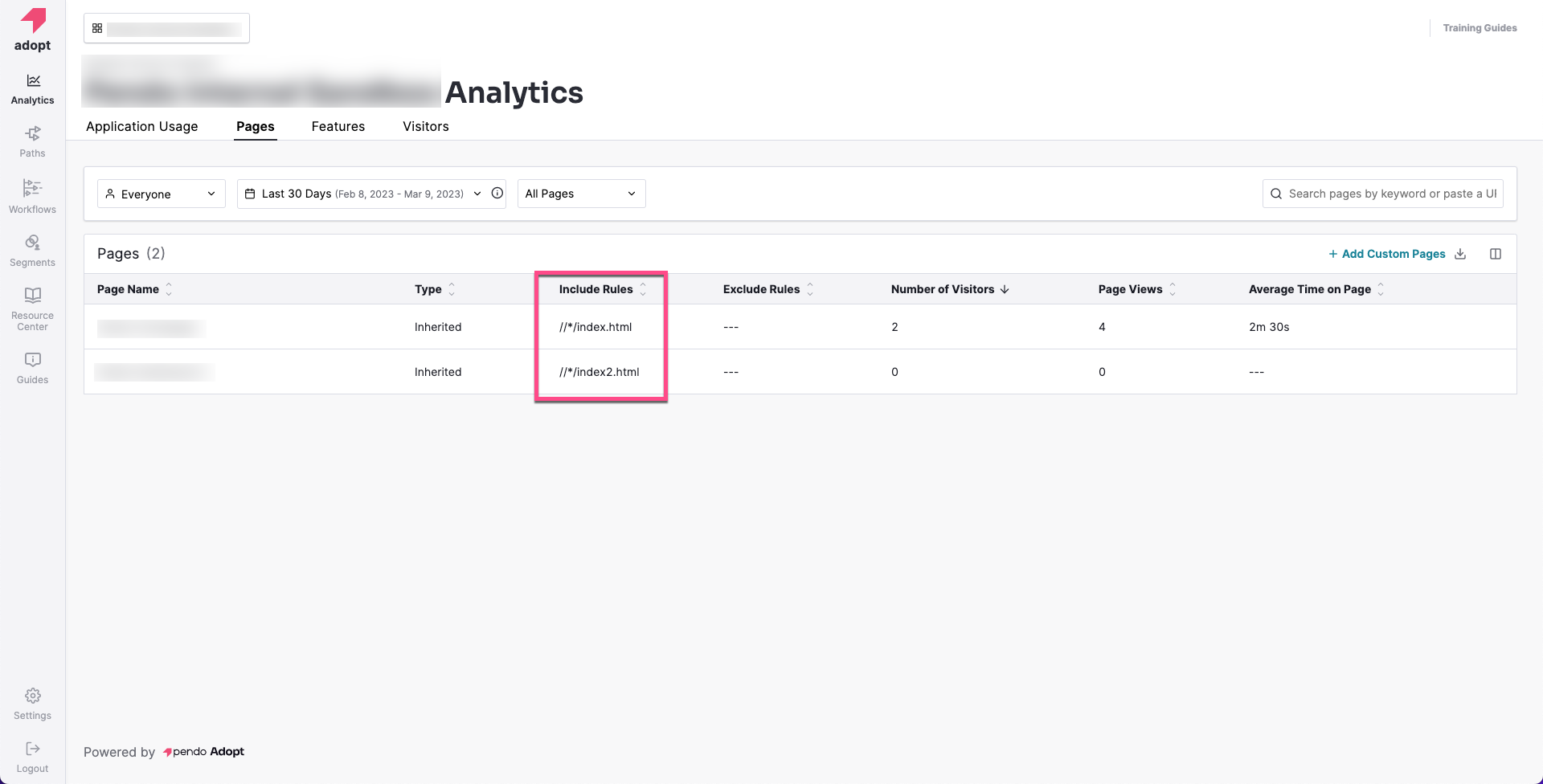Click visitors value 2

[894, 327]
